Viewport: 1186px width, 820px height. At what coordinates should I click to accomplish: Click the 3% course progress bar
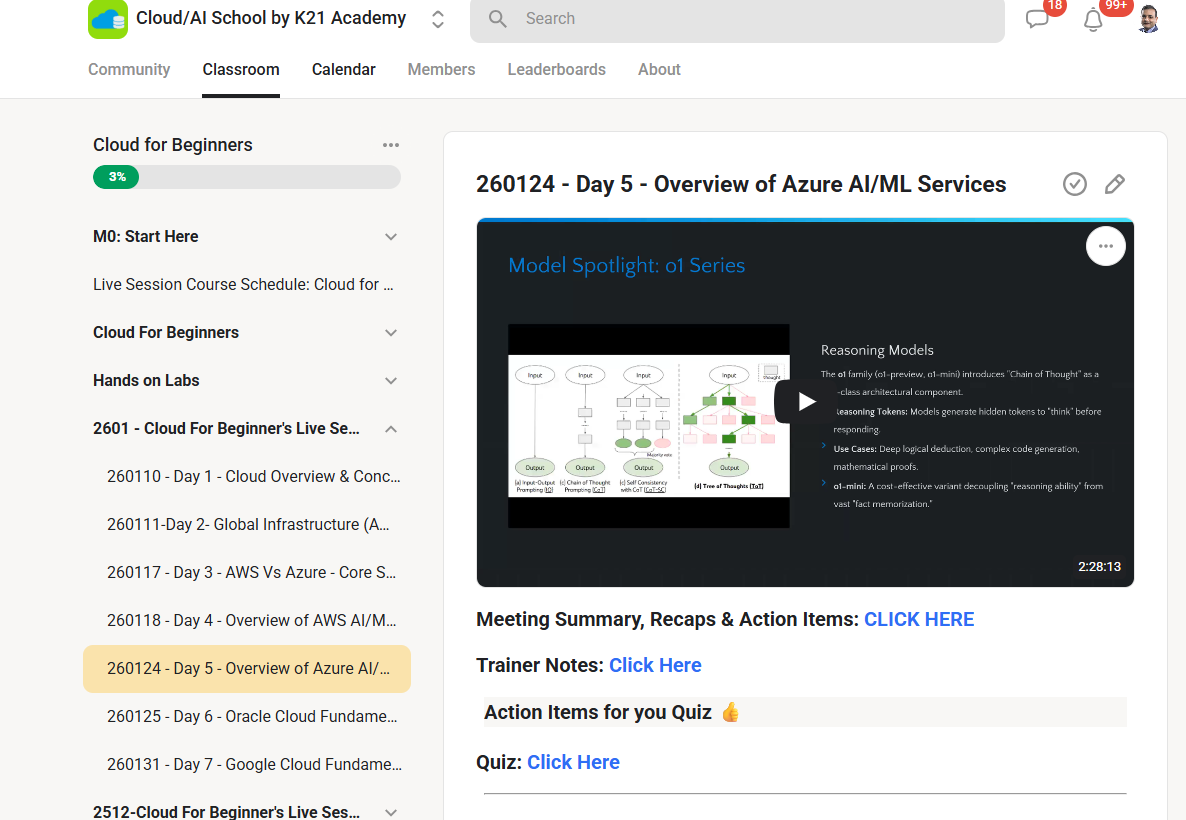pyautogui.click(x=247, y=177)
